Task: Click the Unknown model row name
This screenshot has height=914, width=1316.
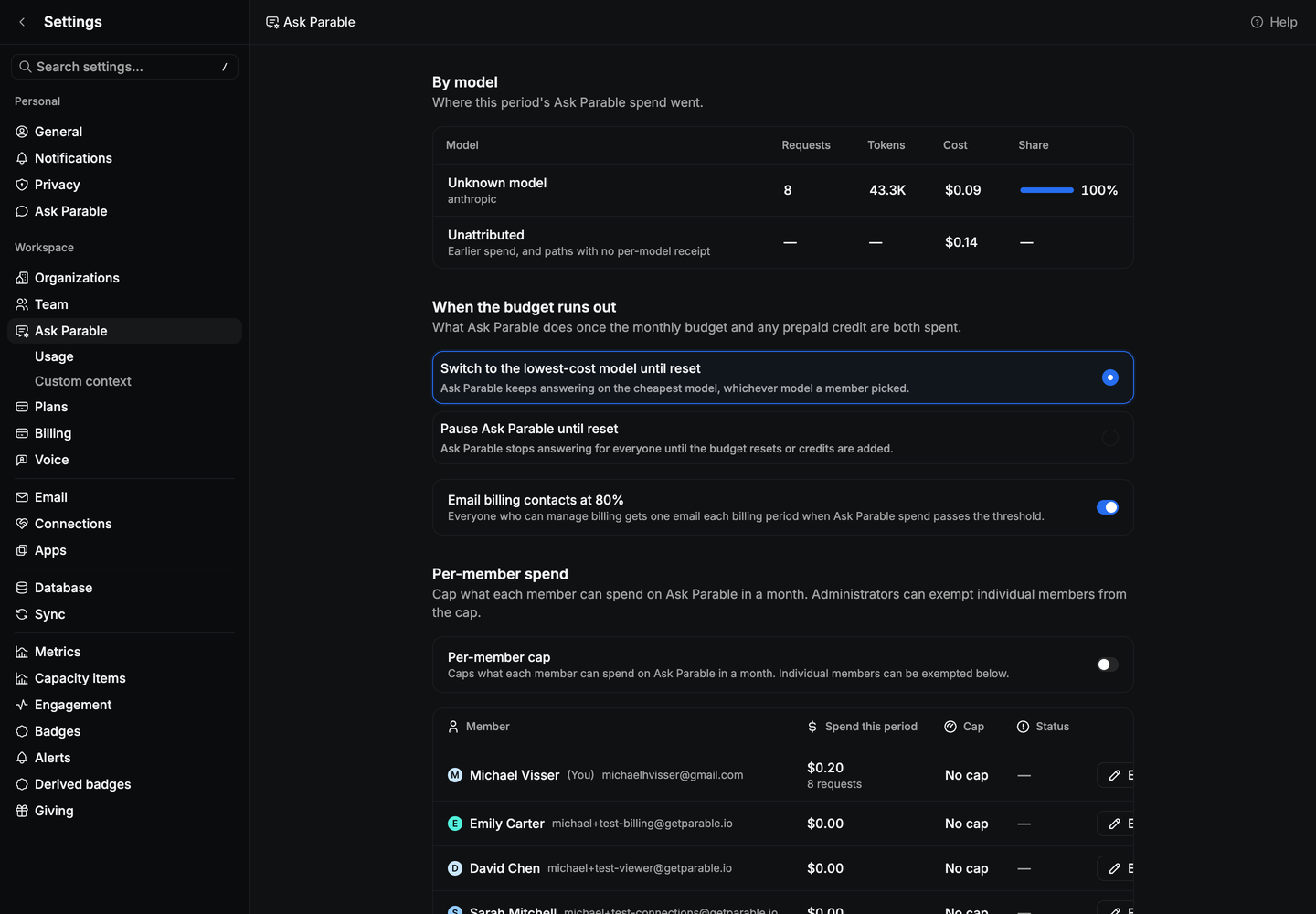Action: coord(497,183)
